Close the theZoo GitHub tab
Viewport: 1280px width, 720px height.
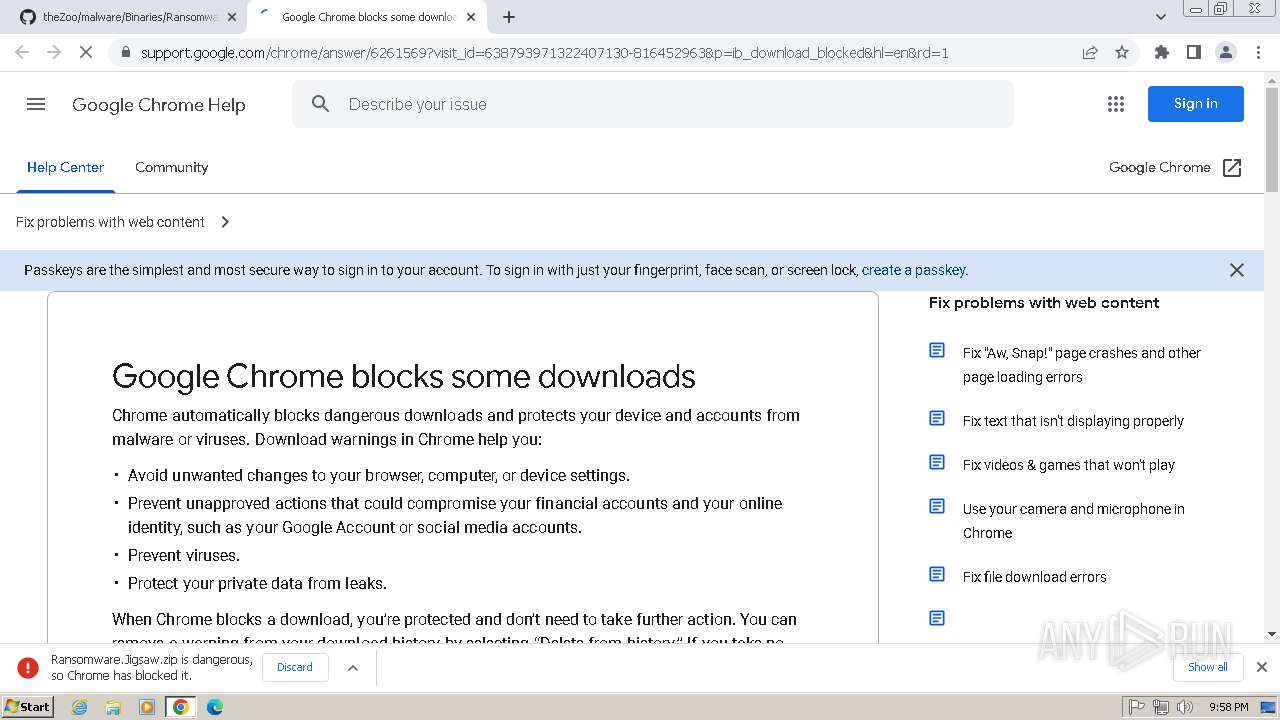[x=232, y=17]
